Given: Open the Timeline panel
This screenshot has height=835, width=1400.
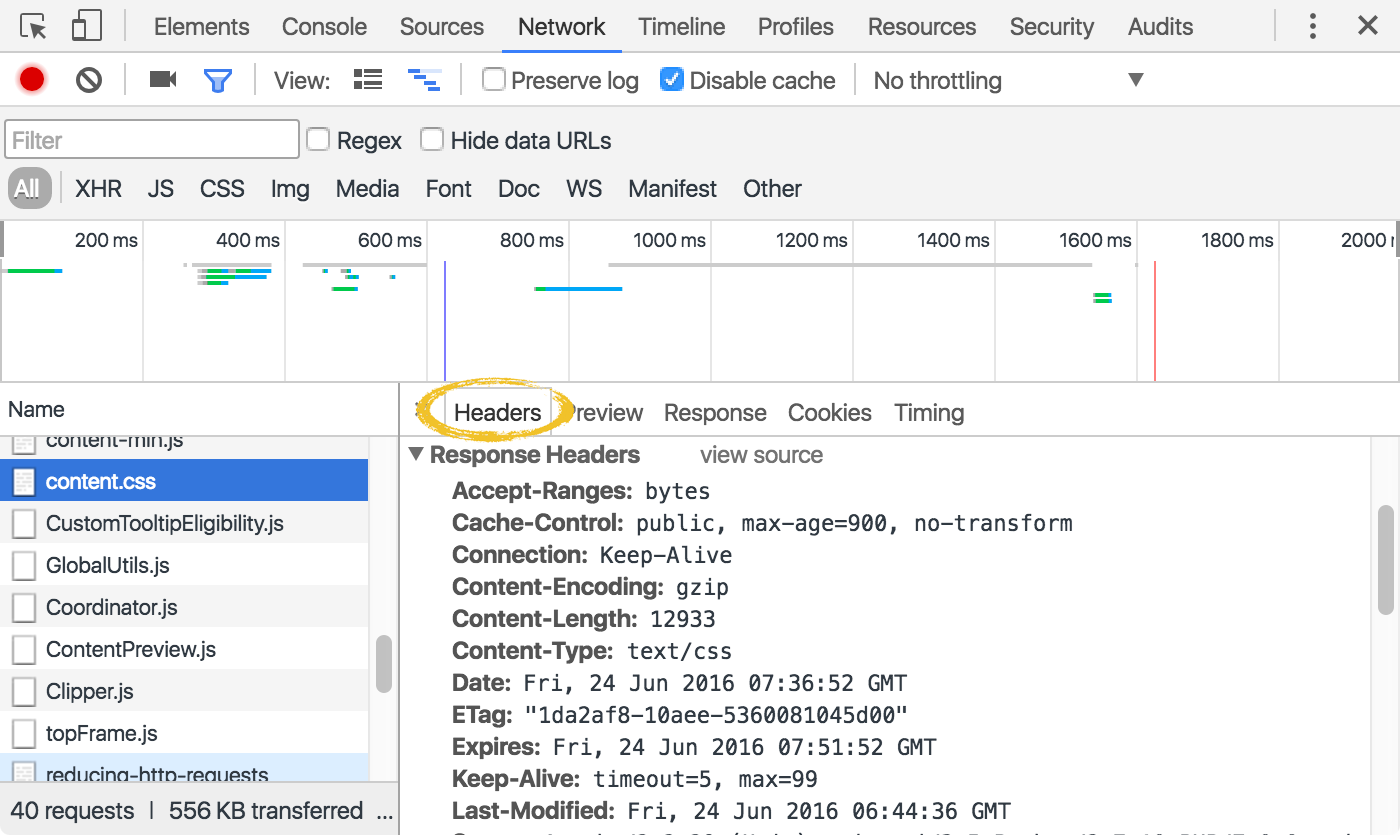Looking at the screenshot, I should (681, 27).
